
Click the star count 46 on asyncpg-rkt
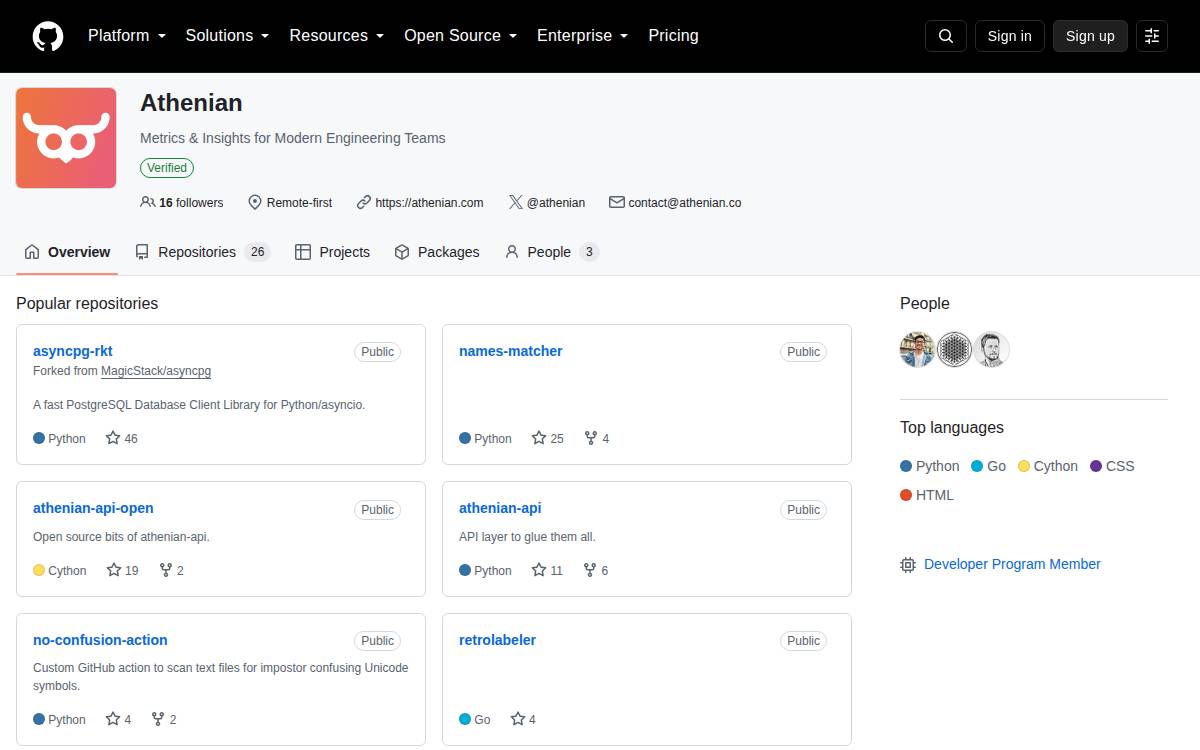point(122,438)
